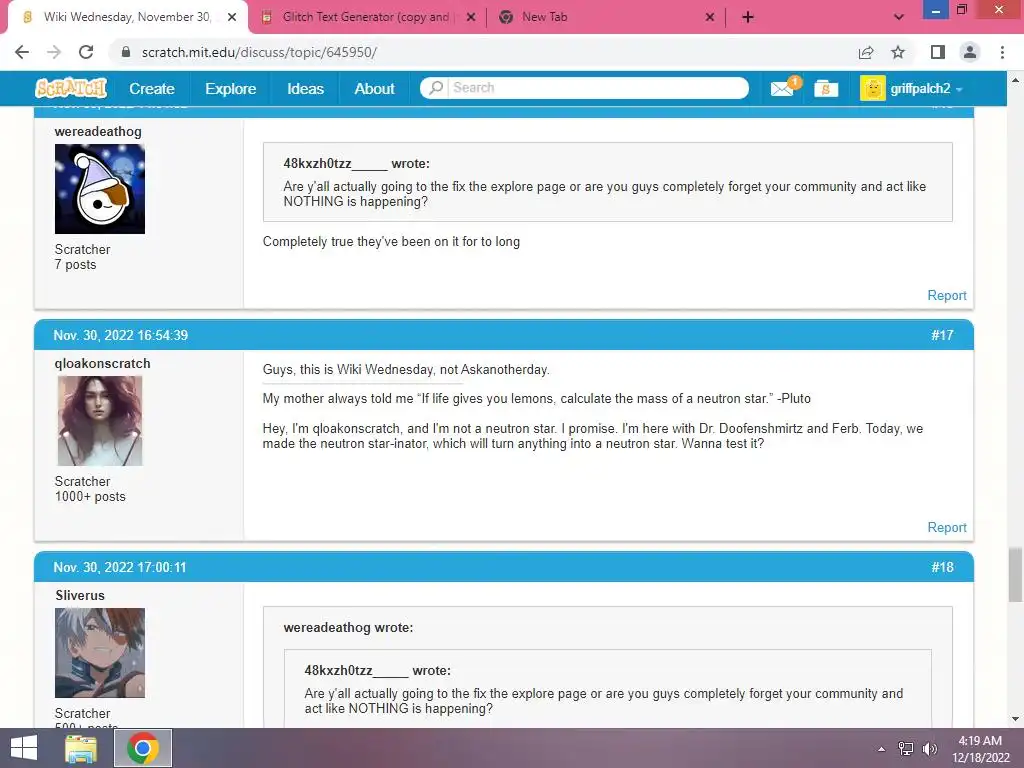Click timestamp Nov. 30, 2022 17:00:11

click(x=120, y=568)
